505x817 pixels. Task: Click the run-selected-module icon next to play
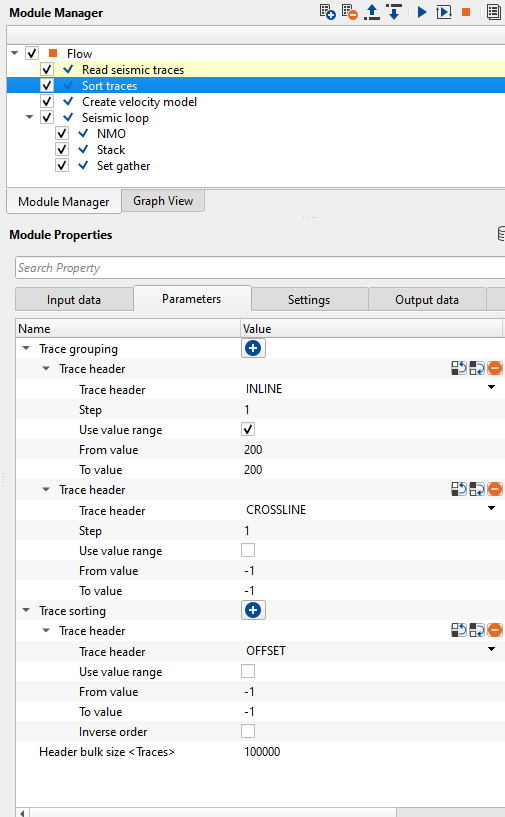(444, 12)
